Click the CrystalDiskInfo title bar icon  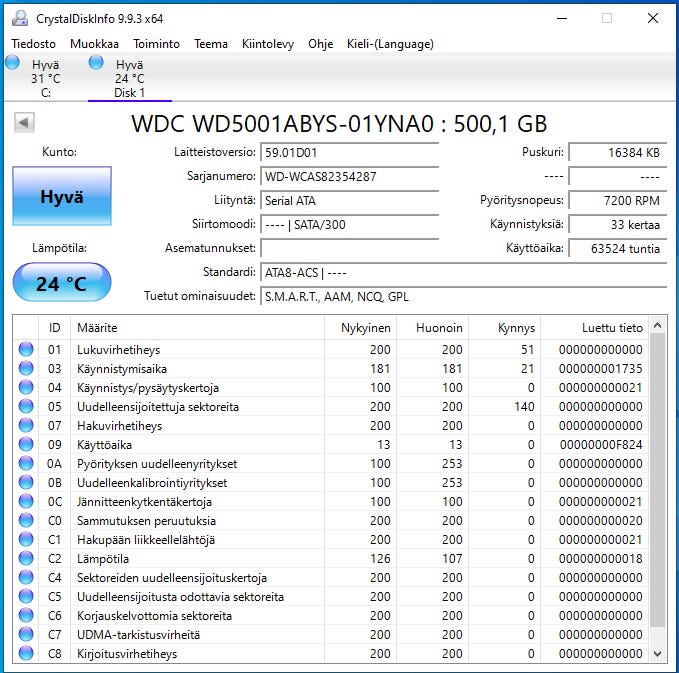20,19
